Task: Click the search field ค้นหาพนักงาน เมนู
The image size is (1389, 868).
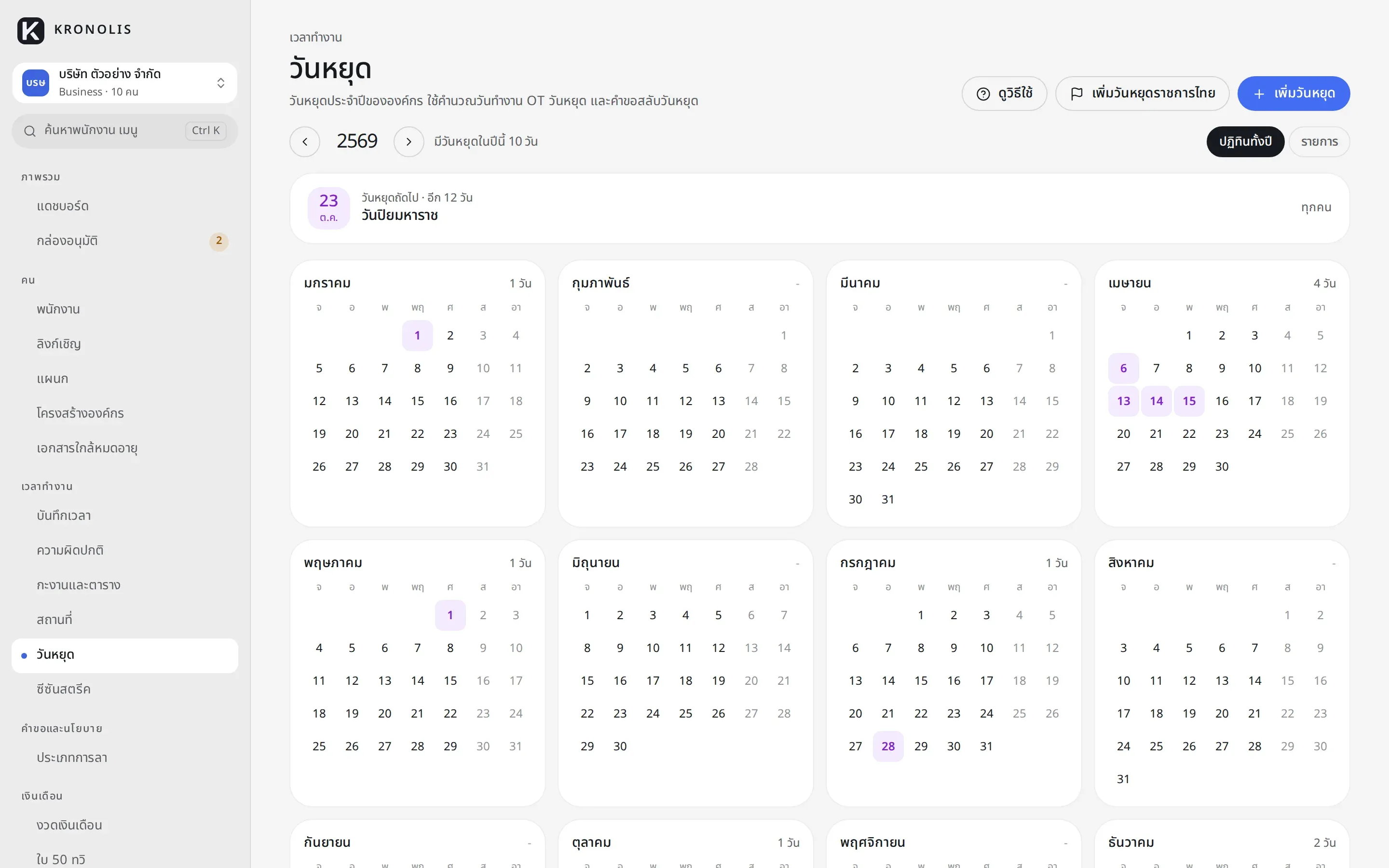Action: click(124, 131)
